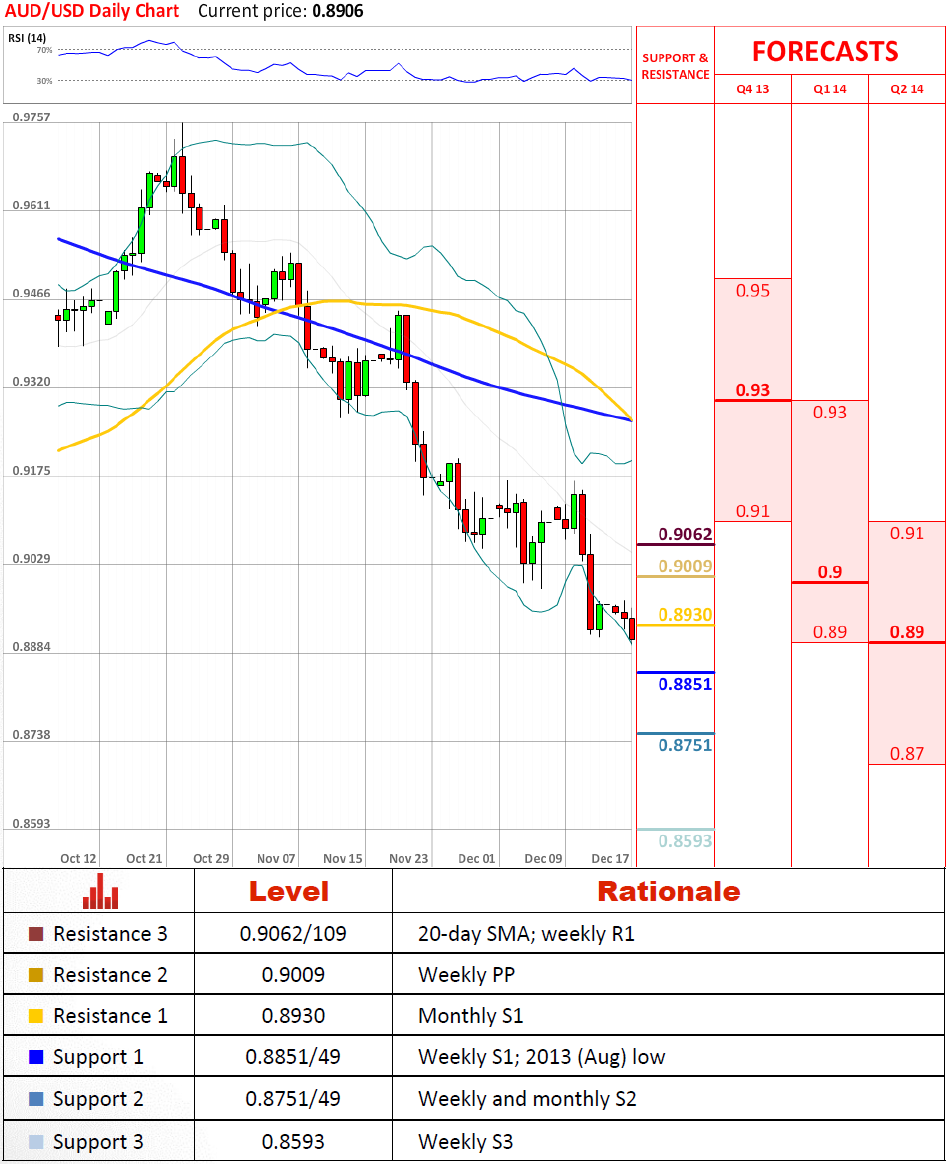Click the FORECASTS heading
The width and height of the screenshot is (948, 1164).
tap(825, 51)
